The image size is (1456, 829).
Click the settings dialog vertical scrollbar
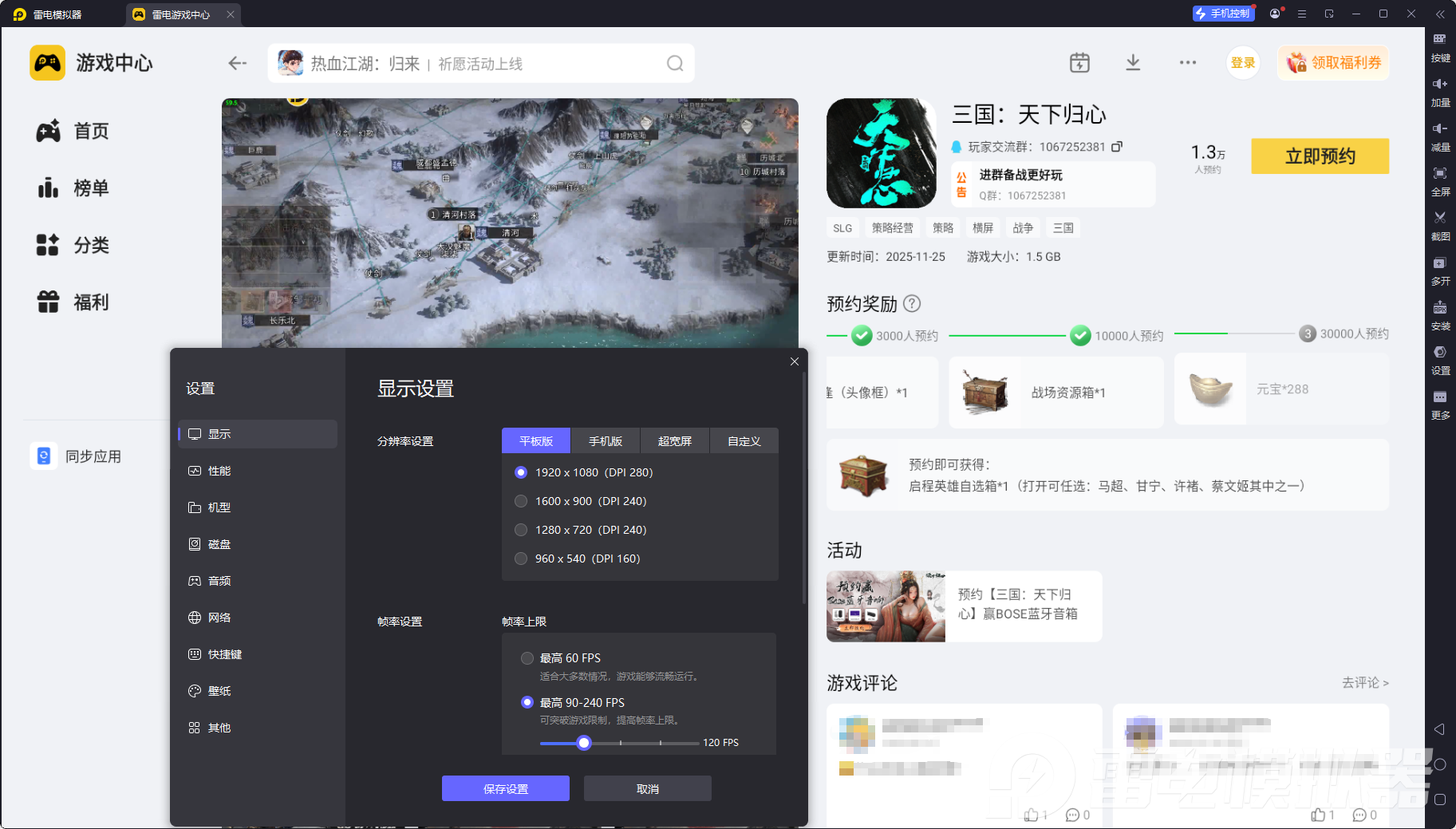tap(804, 487)
